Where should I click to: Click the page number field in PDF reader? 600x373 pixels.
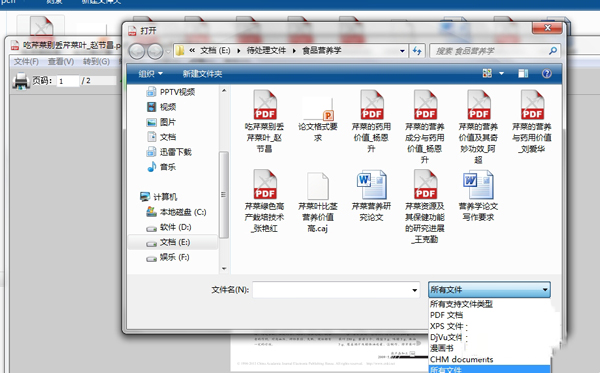pyautogui.click(x=68, y=81)
